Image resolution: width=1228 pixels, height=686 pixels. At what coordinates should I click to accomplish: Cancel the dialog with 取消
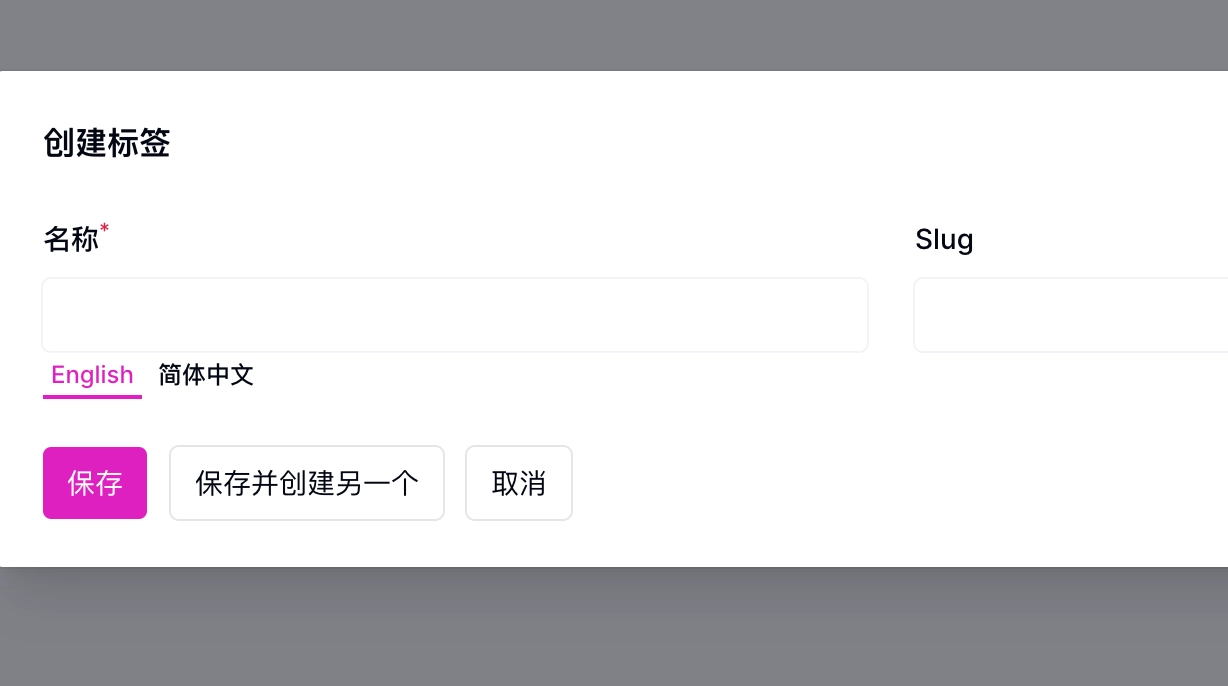point(519,483)
